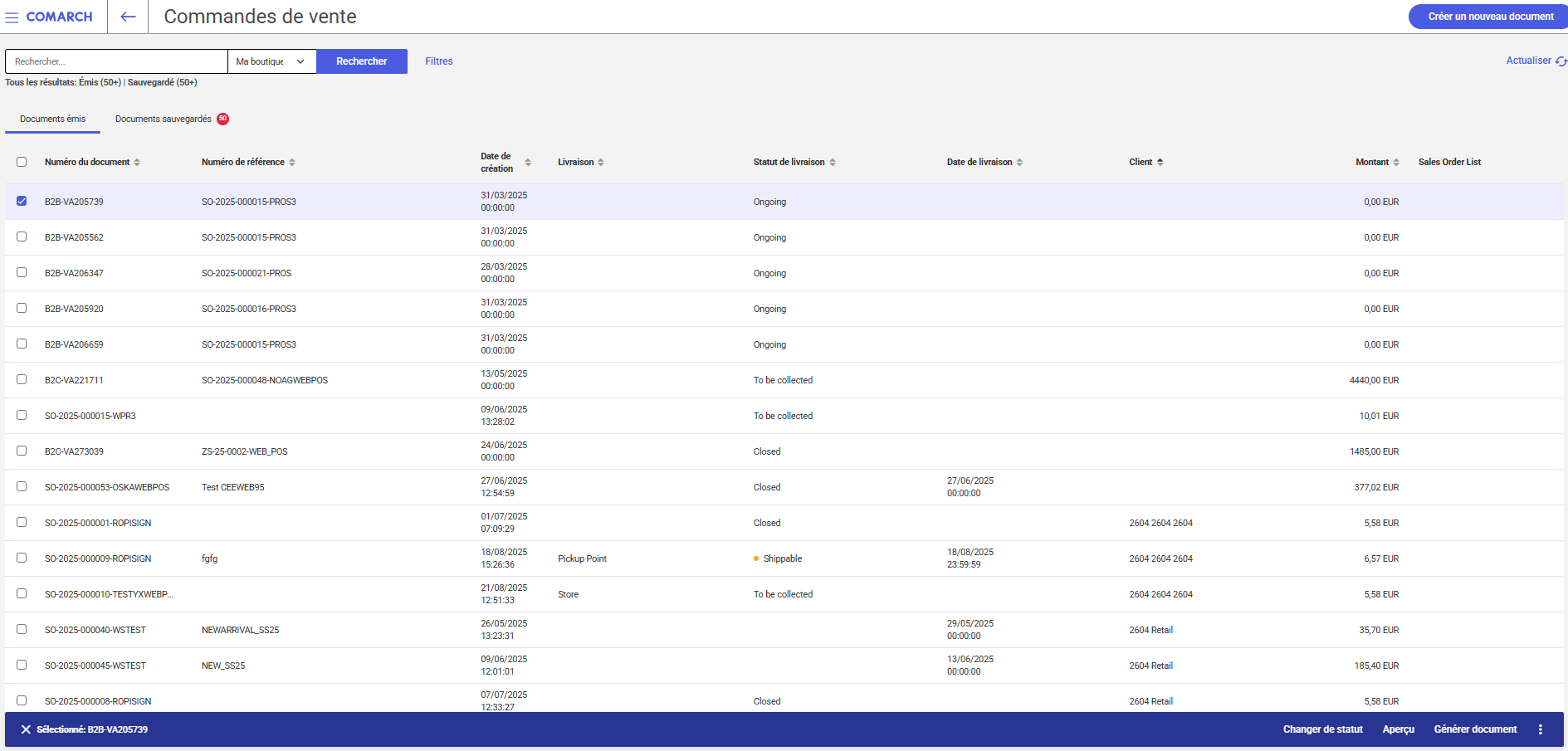Expand the Ma boutique dropdown
The width and height of the screenshot is (1568, 751).
271,61
